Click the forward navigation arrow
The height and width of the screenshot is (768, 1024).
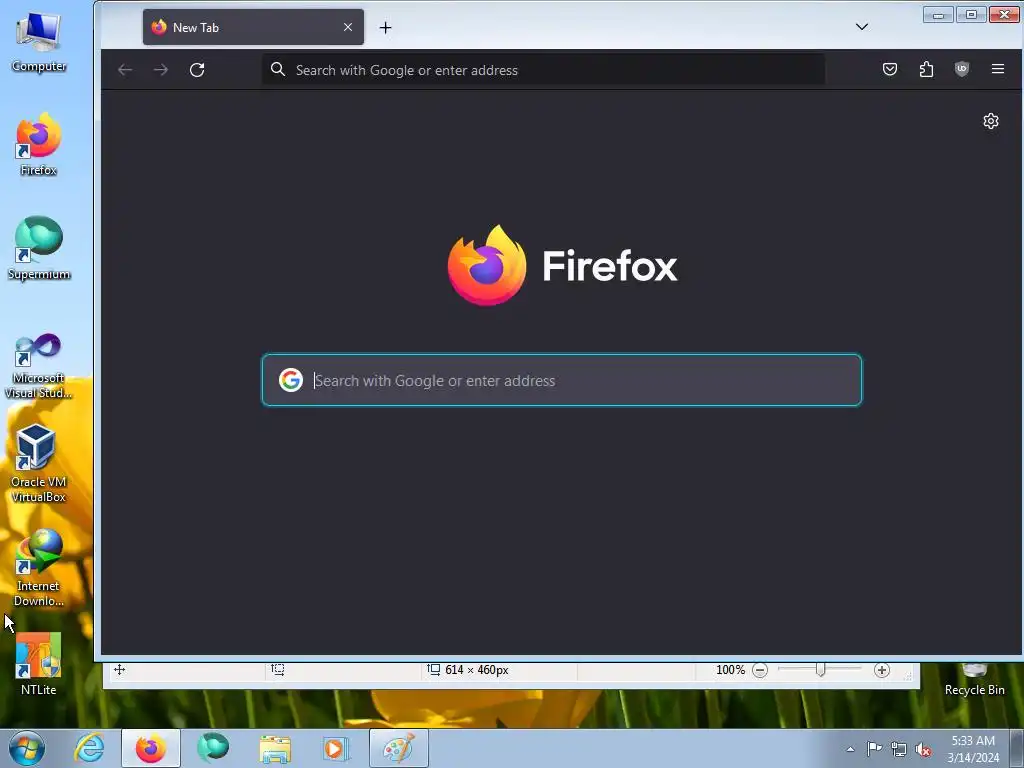(x=161, y=70)
